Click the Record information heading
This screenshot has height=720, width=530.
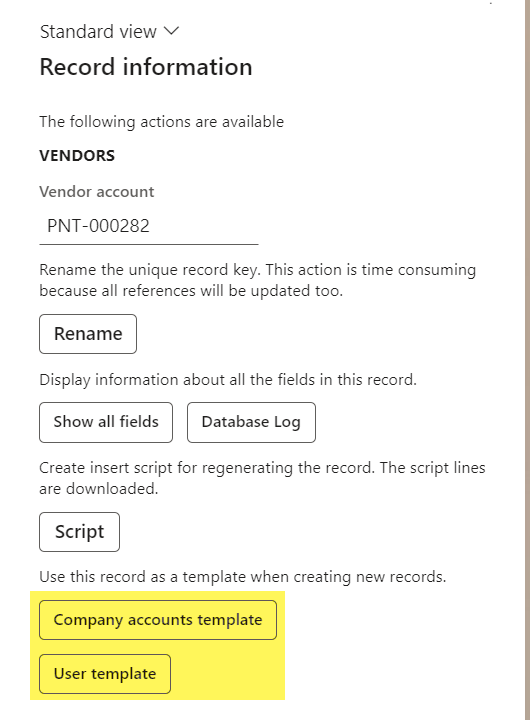(146, 67)
